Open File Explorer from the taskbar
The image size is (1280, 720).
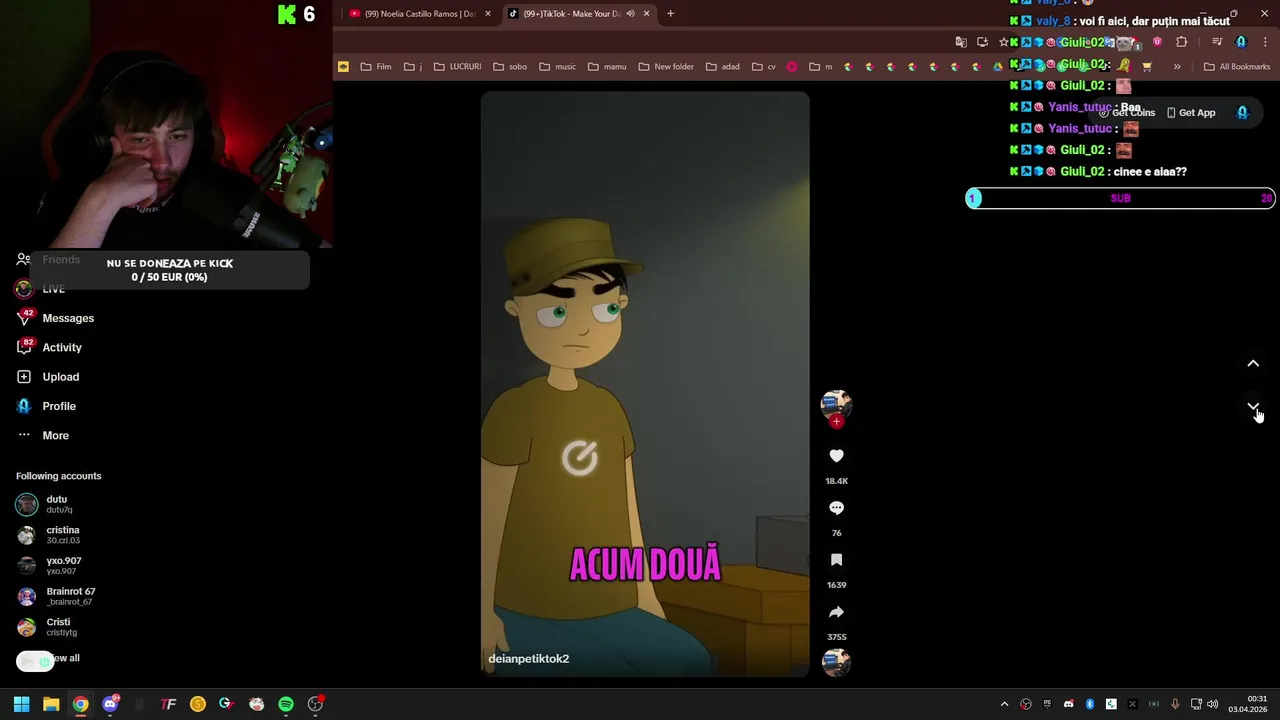(x=51, y=704)
